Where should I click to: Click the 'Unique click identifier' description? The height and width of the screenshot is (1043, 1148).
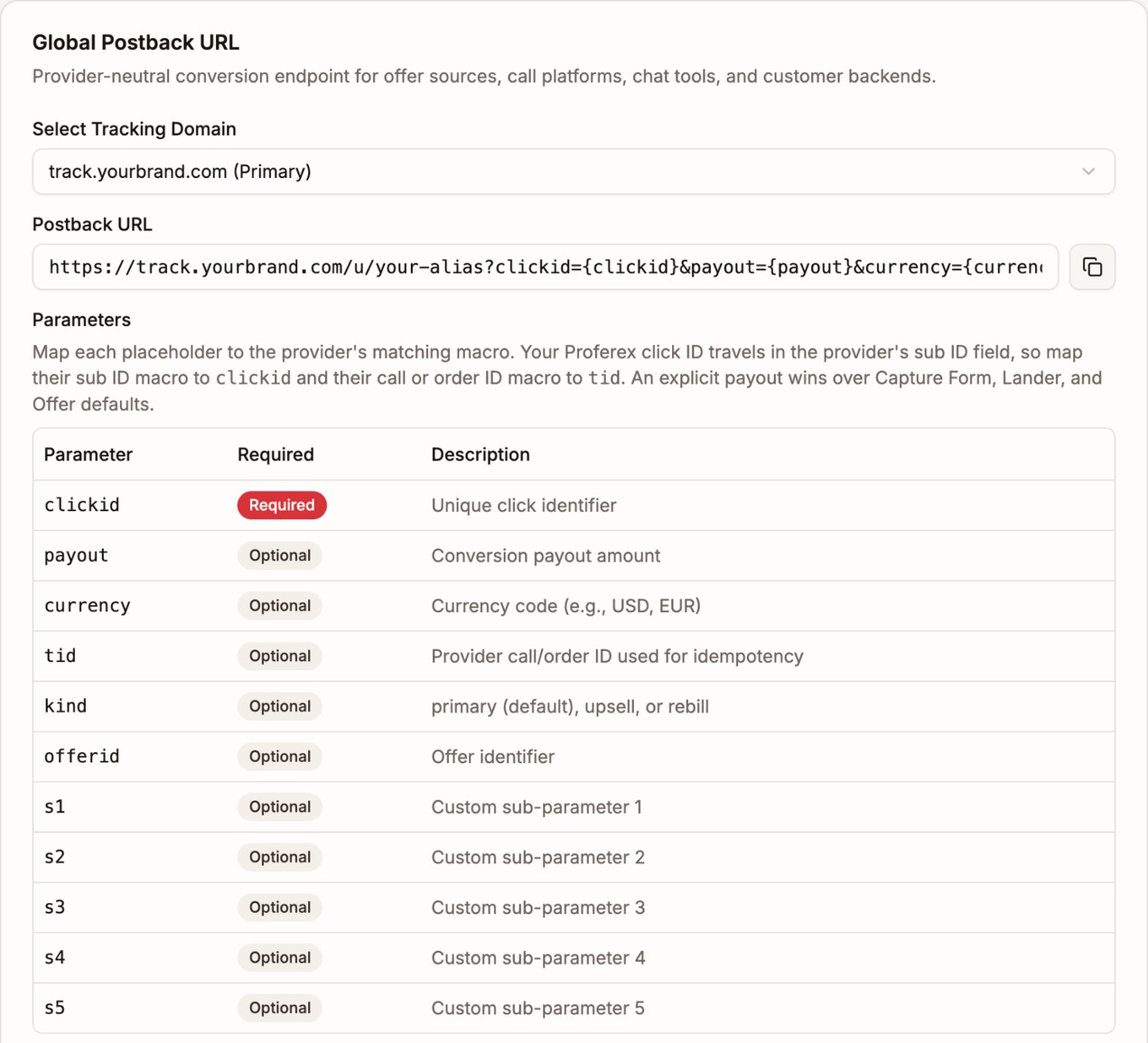click(x=524, y=506)
